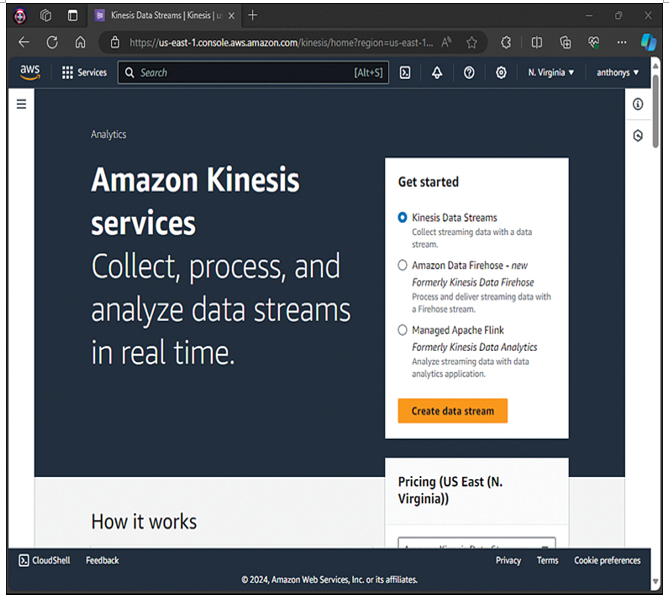Open the browser home page icon
The image size is (669, 603).
coord(80,42)
